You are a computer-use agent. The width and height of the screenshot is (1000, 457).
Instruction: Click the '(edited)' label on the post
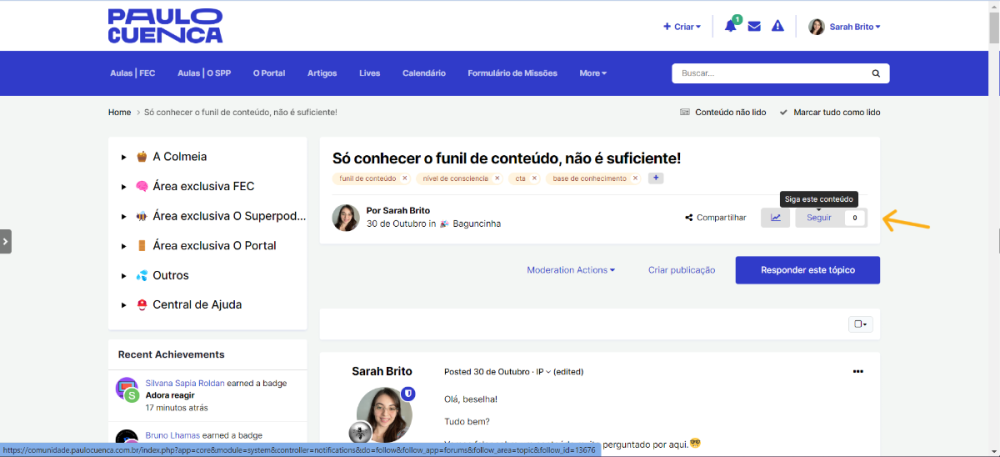568,372
